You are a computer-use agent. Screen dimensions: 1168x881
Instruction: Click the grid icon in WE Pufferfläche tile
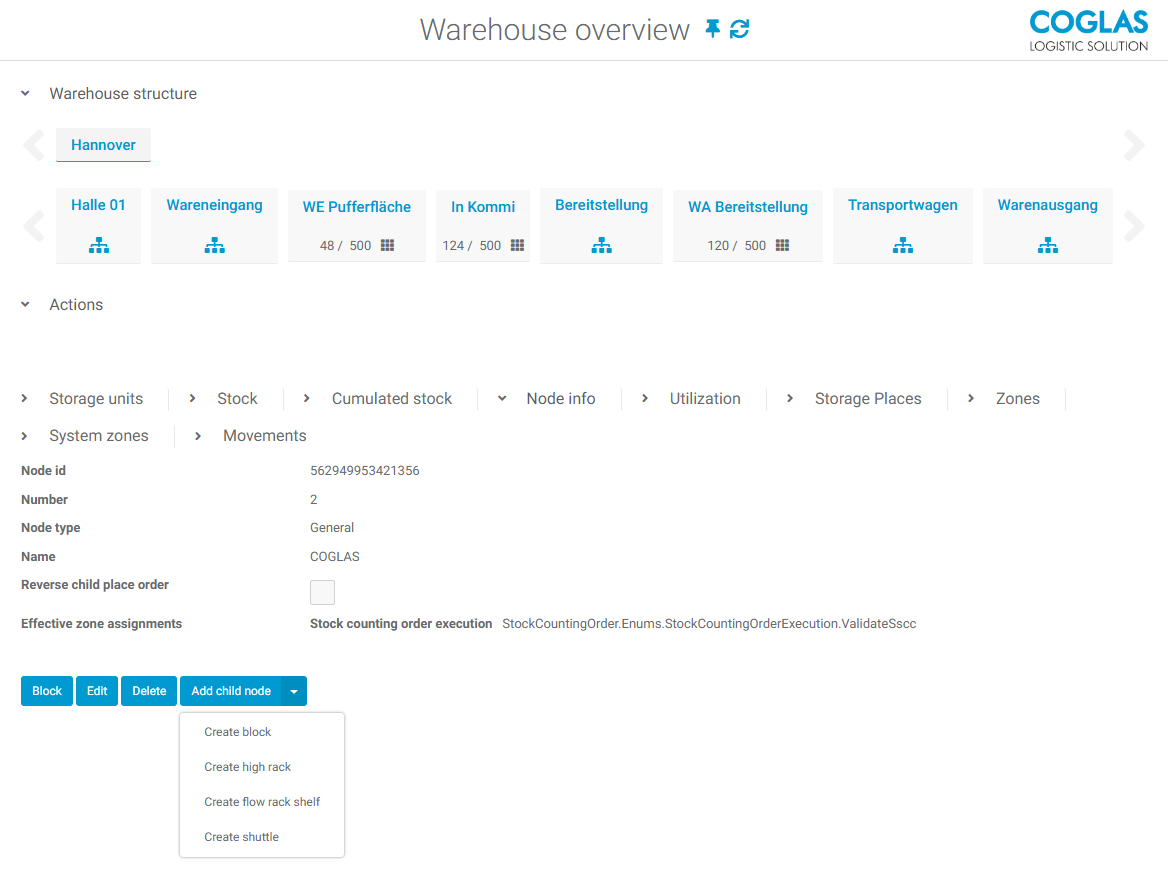coord(387,245)
